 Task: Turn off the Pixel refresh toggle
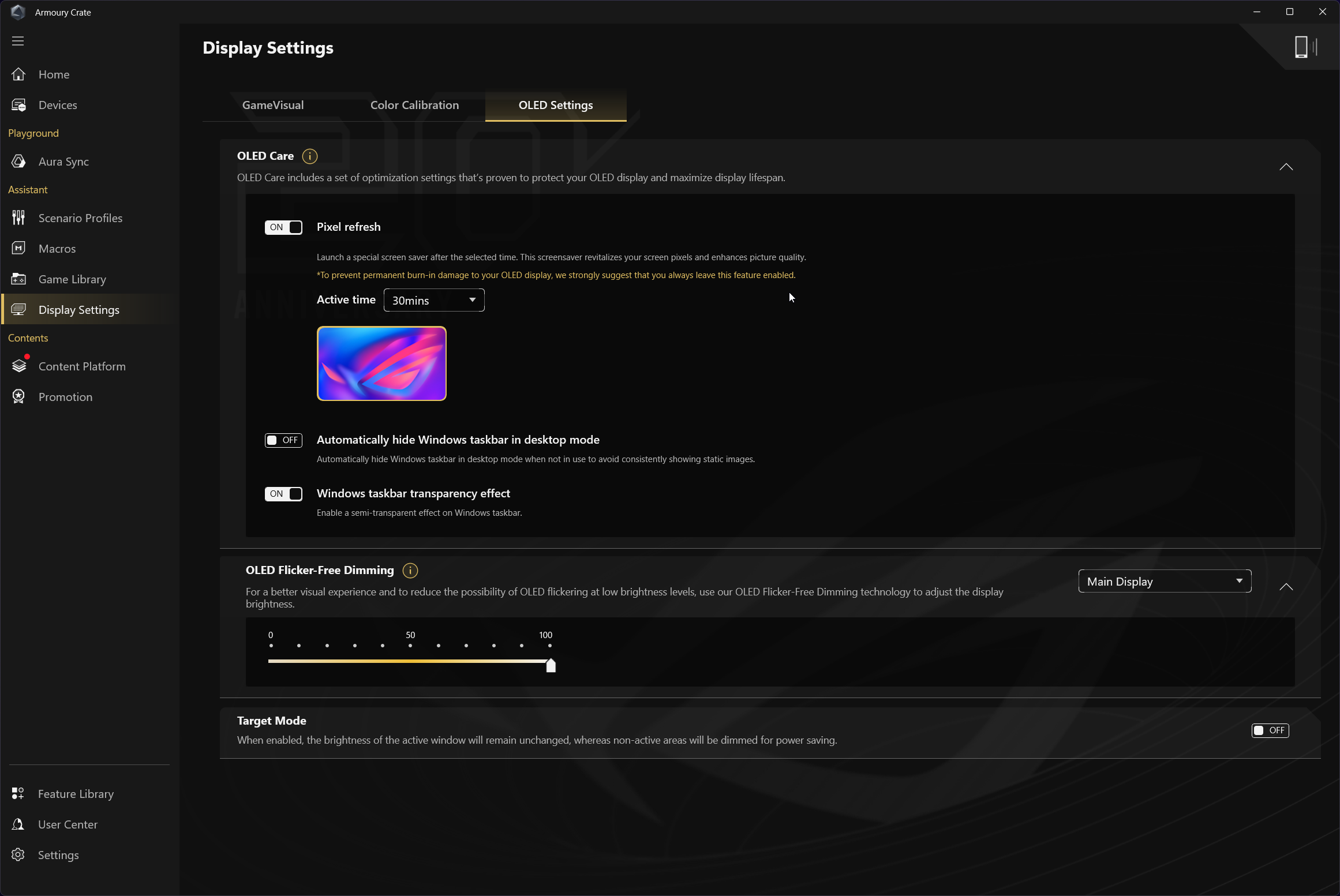[x=283, y=227]
